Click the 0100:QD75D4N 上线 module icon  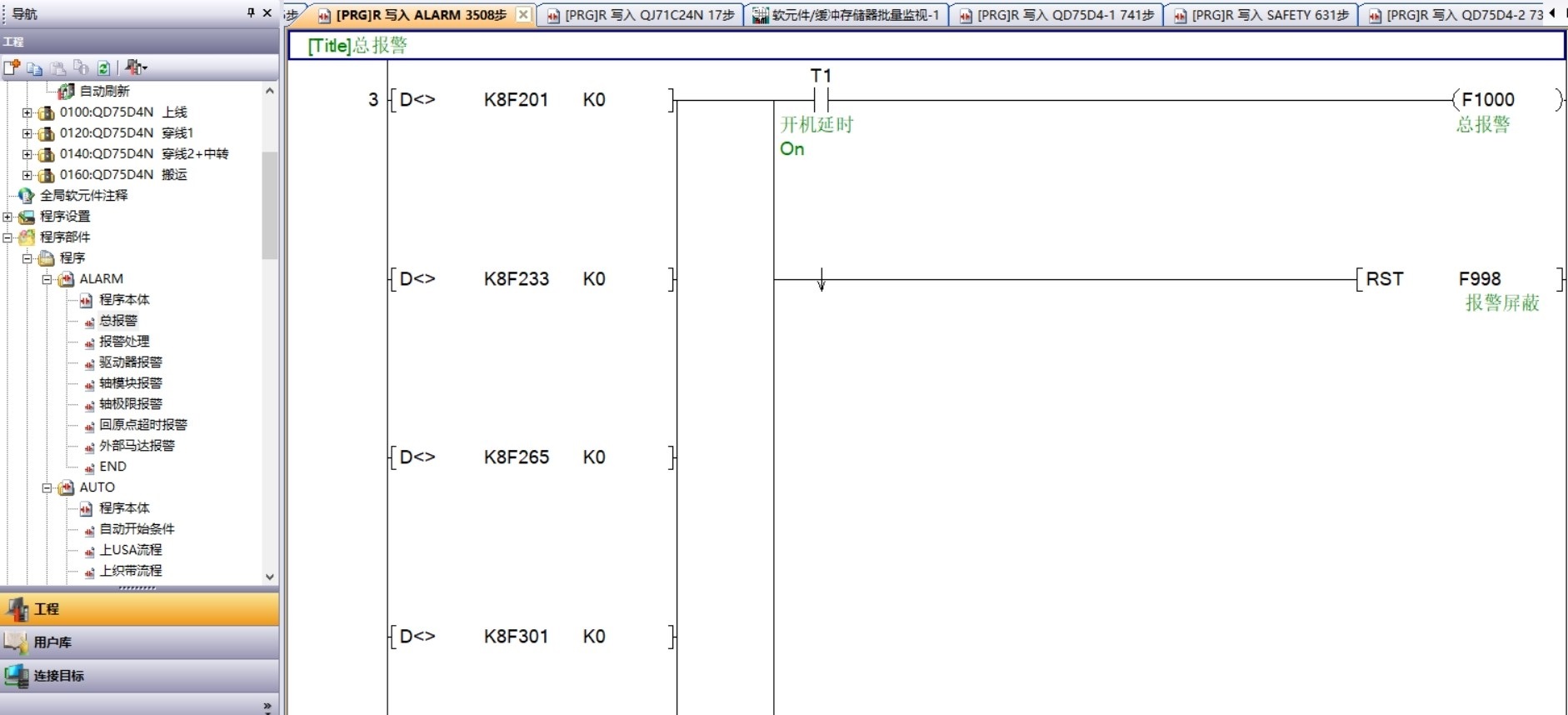[x=47, y=112]
